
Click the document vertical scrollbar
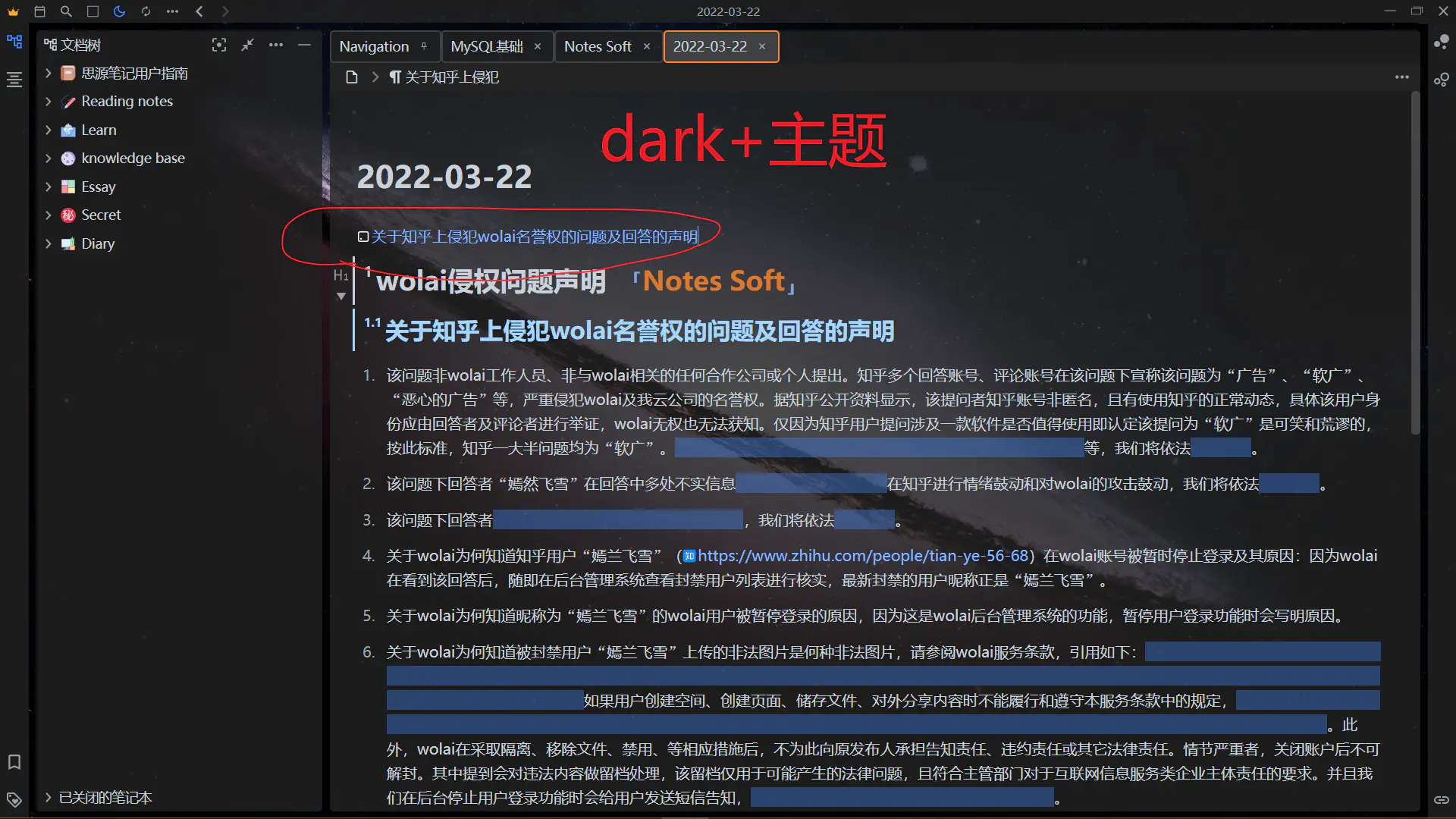click(x=1415, y=265)
